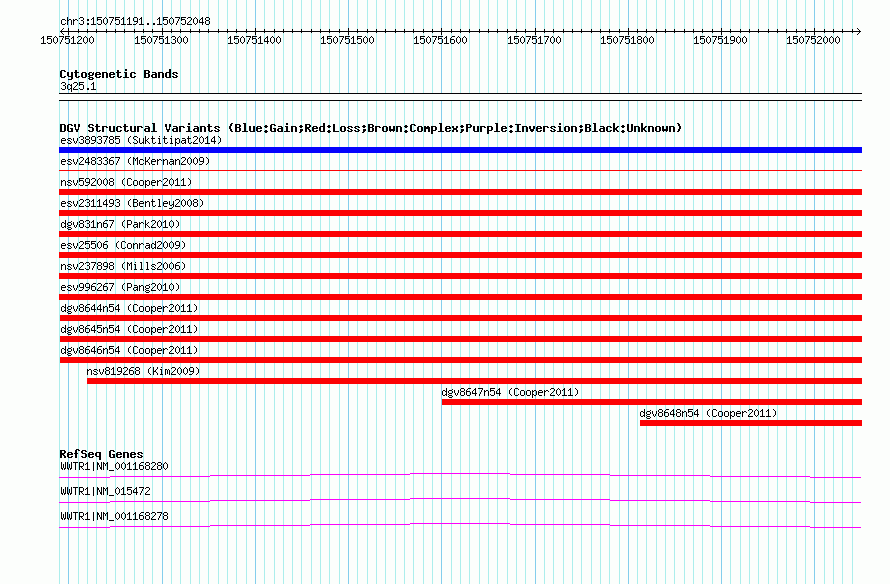Click the red loss bar for dgv831n67

[460, 234]
